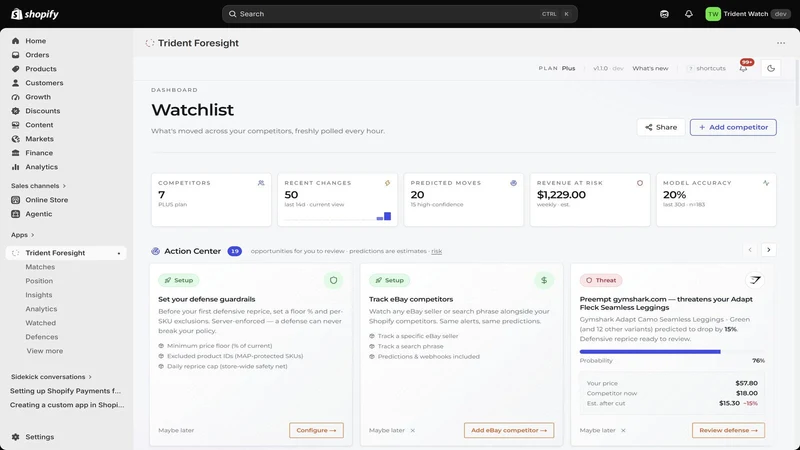Open conversation Creating a custom app

(x=67, y=405)
